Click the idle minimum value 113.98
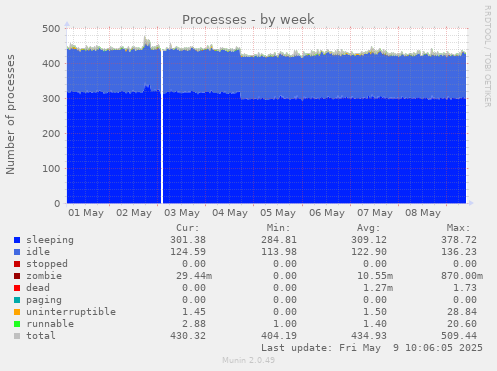This screenshot has height=371, width=497. point(279,252)
